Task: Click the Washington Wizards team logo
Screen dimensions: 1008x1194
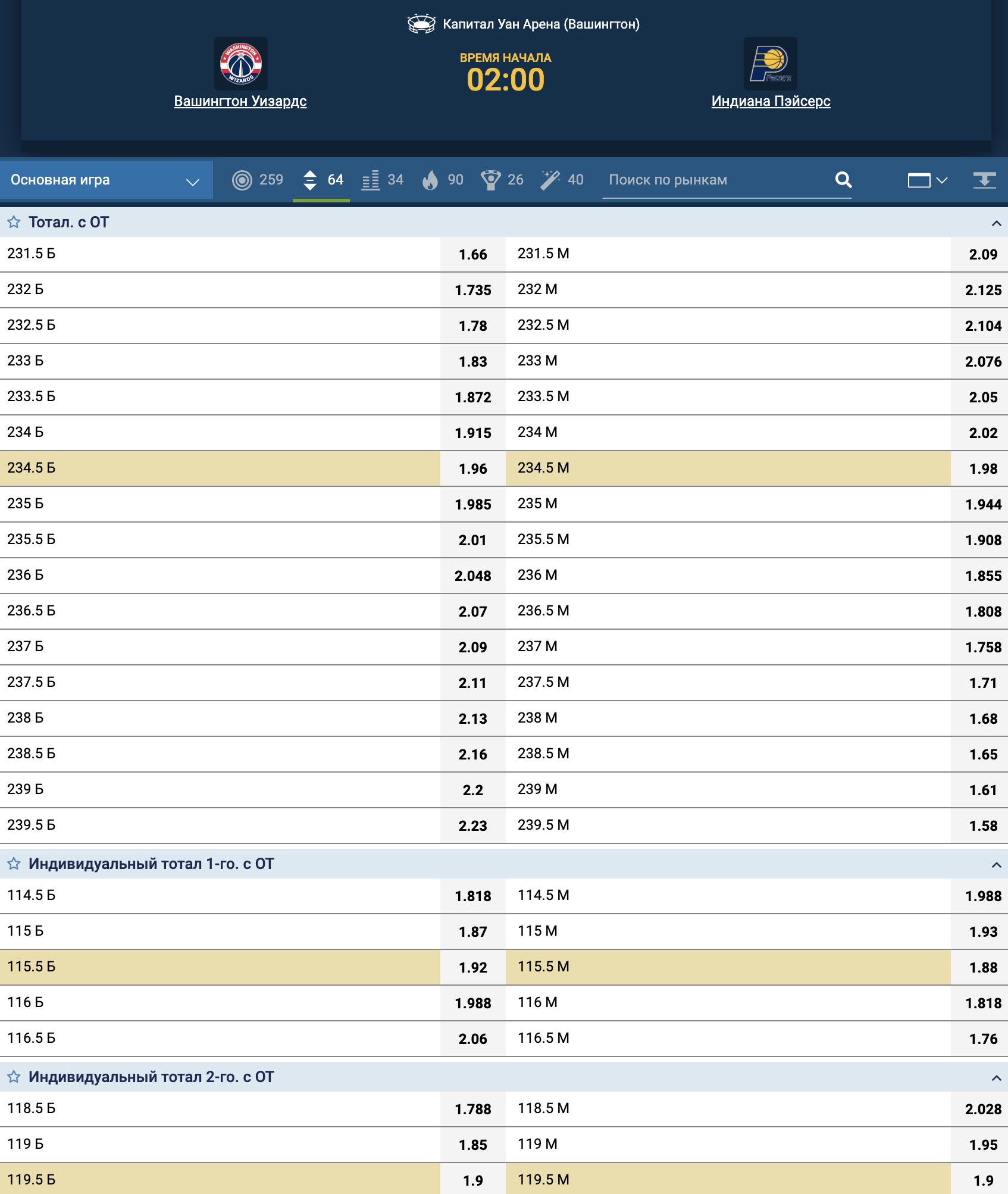Action: click(x=241, y=64)
